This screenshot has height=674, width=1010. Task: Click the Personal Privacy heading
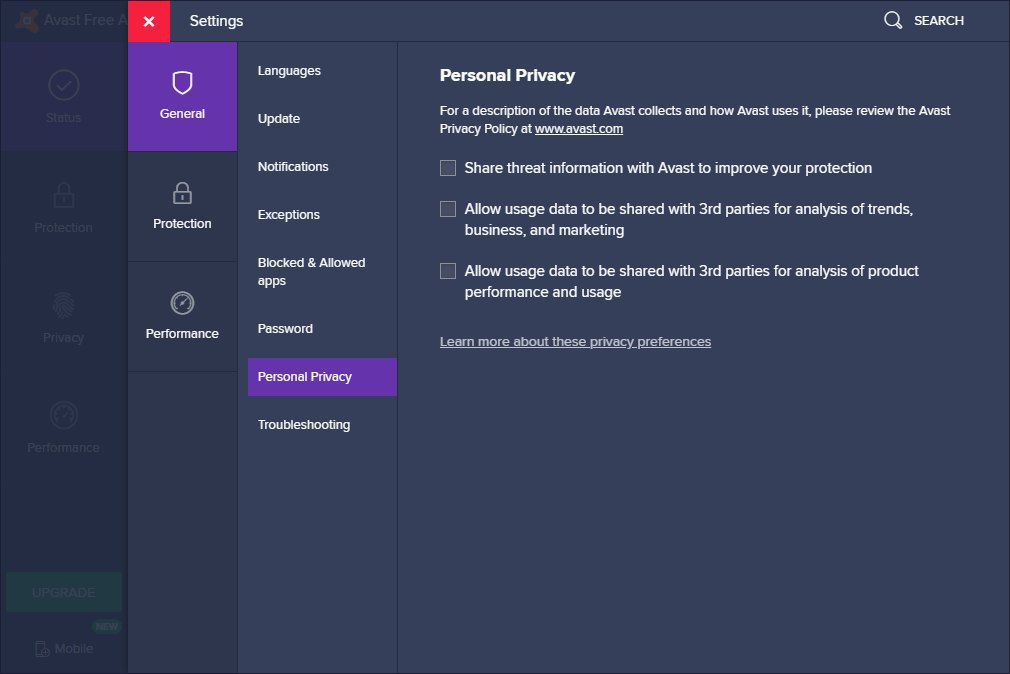[508, 75]
